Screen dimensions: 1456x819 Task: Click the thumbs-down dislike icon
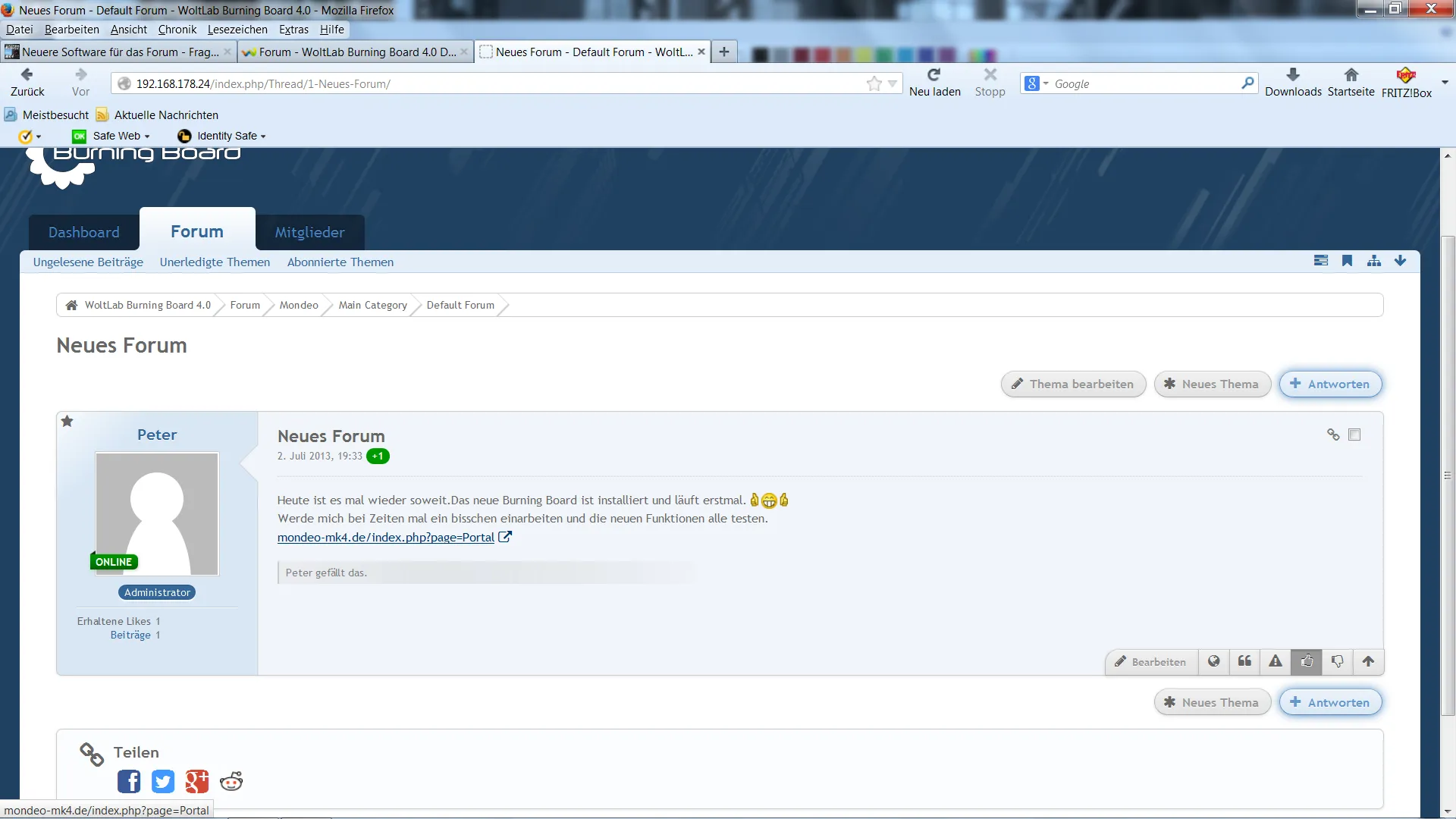1337,661
